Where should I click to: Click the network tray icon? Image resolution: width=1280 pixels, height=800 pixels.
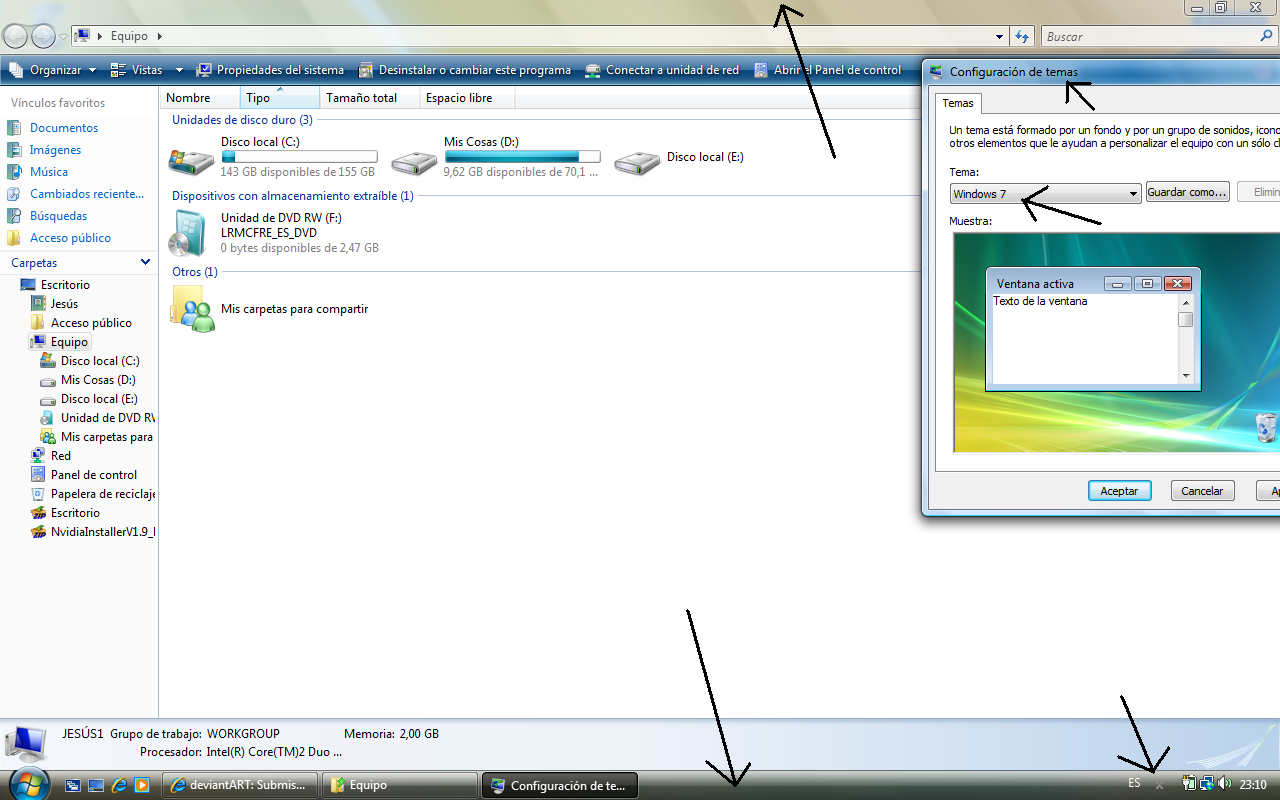point(1207,784)
